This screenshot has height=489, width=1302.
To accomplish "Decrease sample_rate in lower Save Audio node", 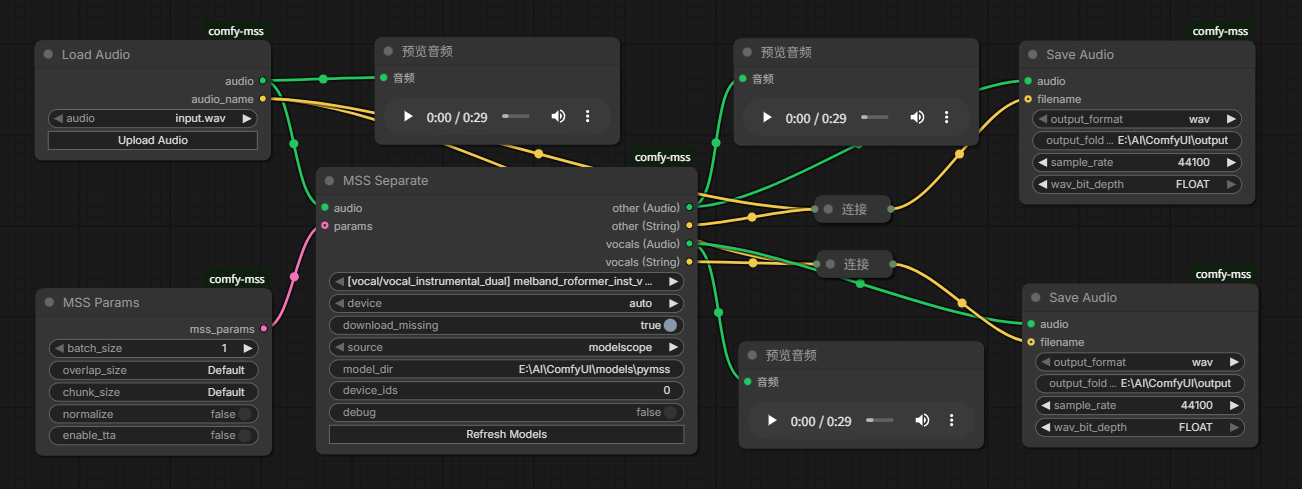I will point(1045,405).
